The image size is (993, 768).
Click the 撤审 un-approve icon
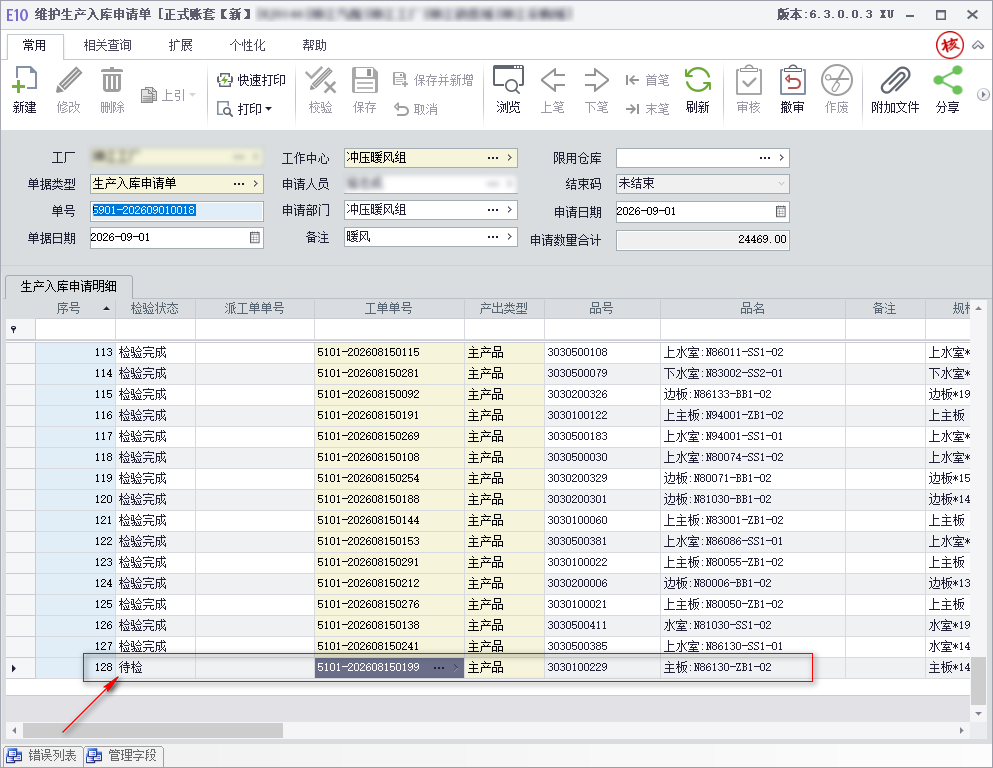[x=792, y=89]
